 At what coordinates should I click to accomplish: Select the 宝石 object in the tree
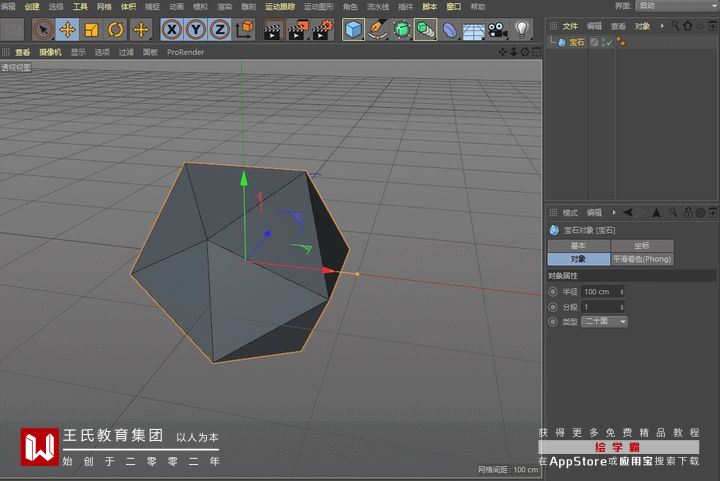click(577, 42)
